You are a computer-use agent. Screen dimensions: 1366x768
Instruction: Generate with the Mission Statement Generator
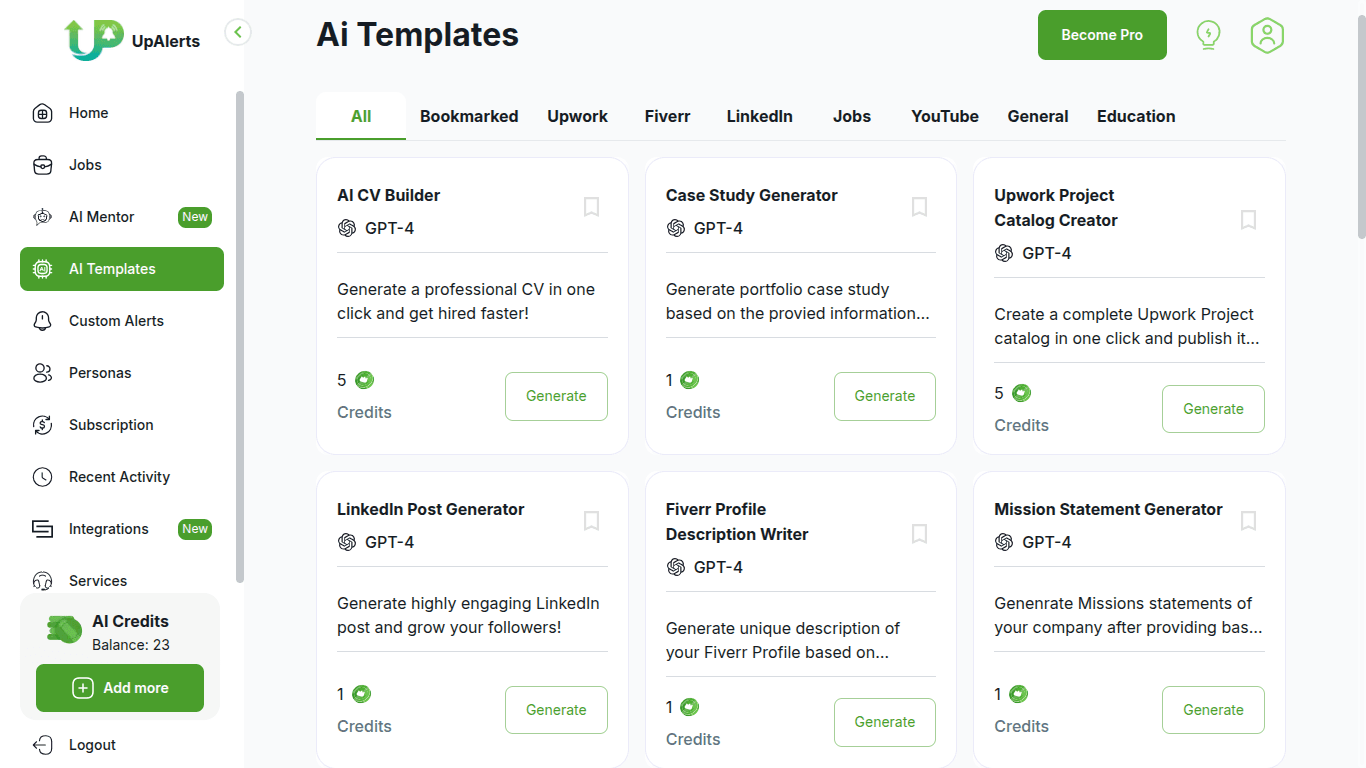[x=1213, y=710]
